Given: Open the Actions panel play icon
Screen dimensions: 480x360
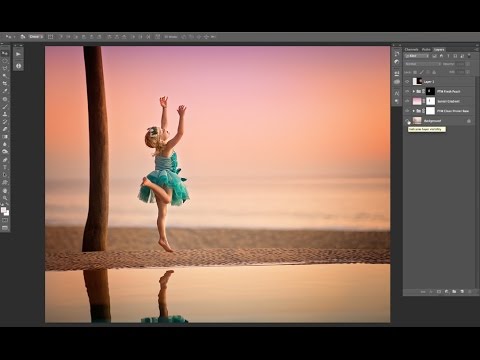Looking at the screenshot, I should point(18,54).
